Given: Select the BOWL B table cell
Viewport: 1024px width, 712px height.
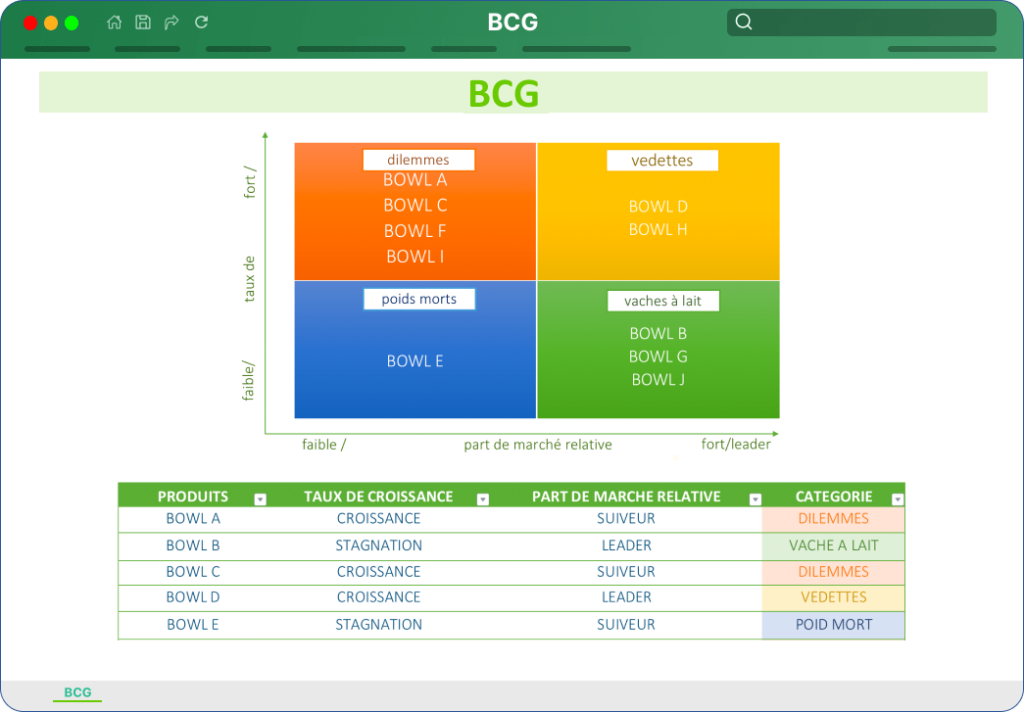Looking at the screenshot, I should click(193, 545).
